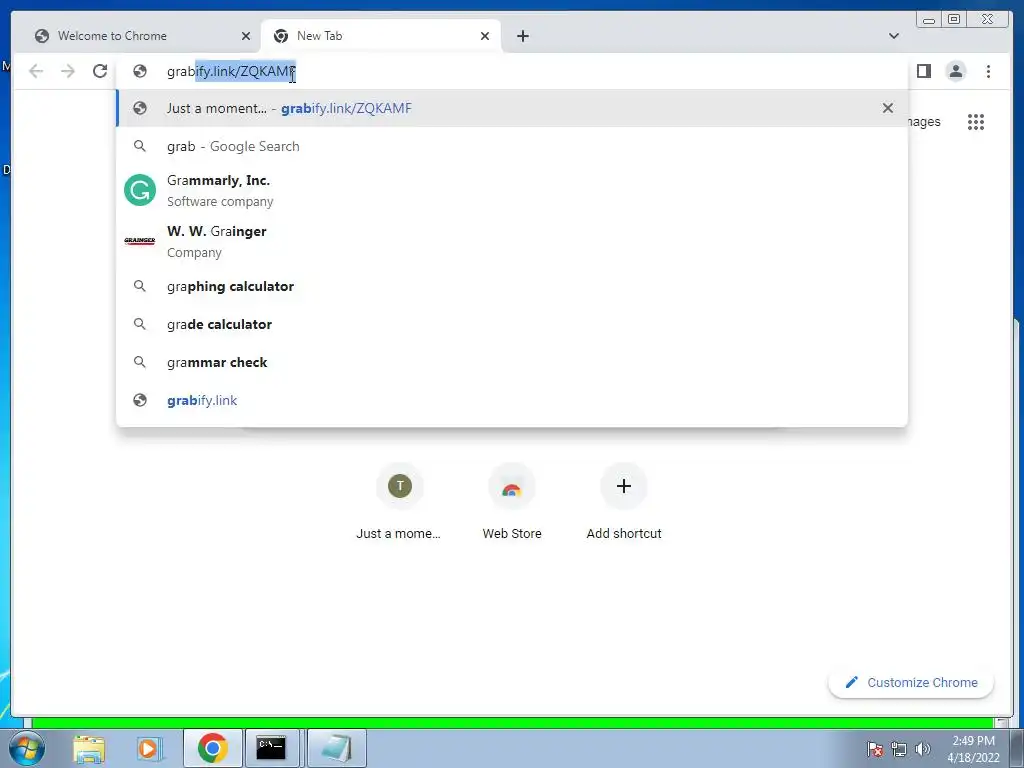Click the globe icon in address bar
This screenshot has height=768, width=1024.
click(x=140, y=71)
